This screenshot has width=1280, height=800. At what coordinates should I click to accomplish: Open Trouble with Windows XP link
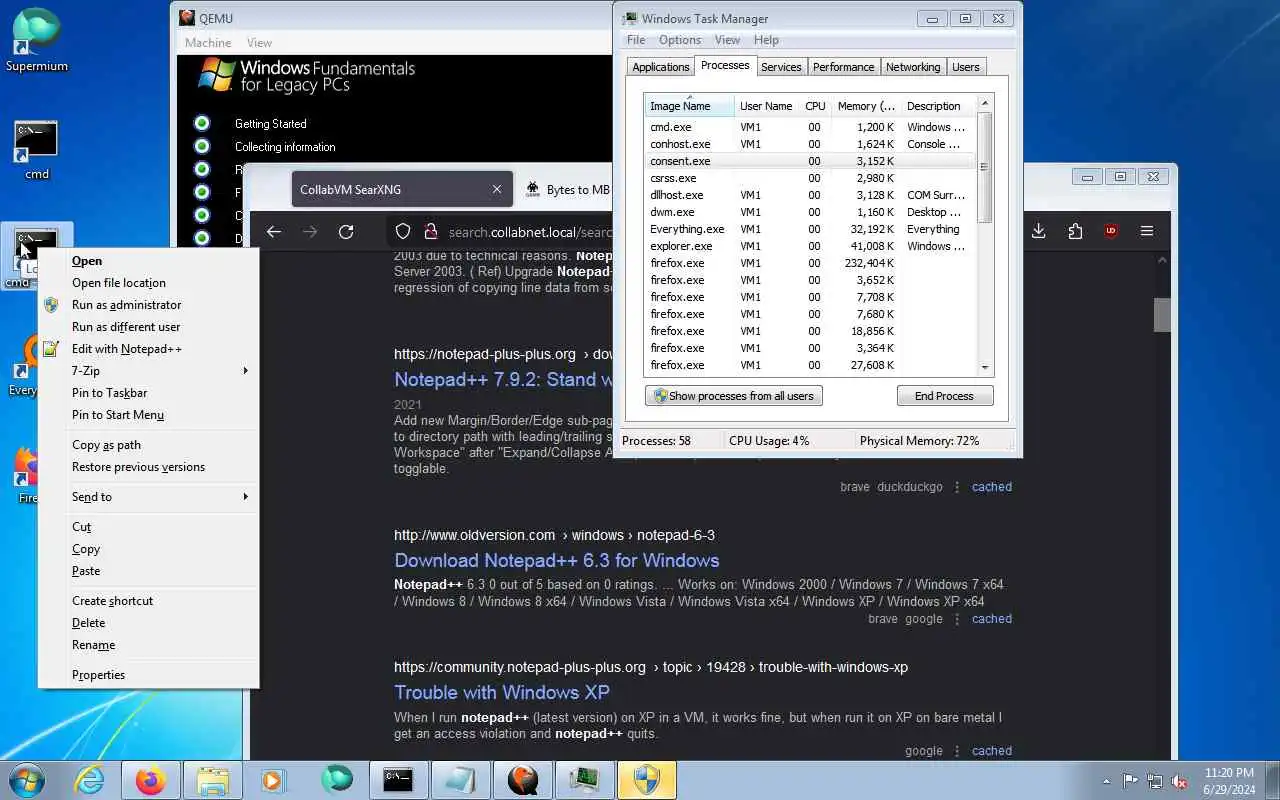pos(502,693)
